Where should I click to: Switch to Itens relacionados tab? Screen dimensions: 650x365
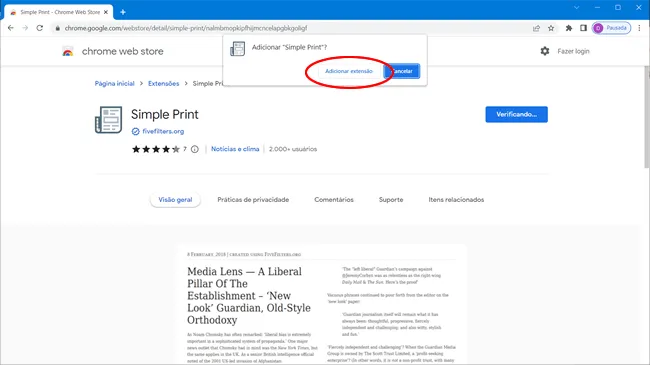point(456,200)
